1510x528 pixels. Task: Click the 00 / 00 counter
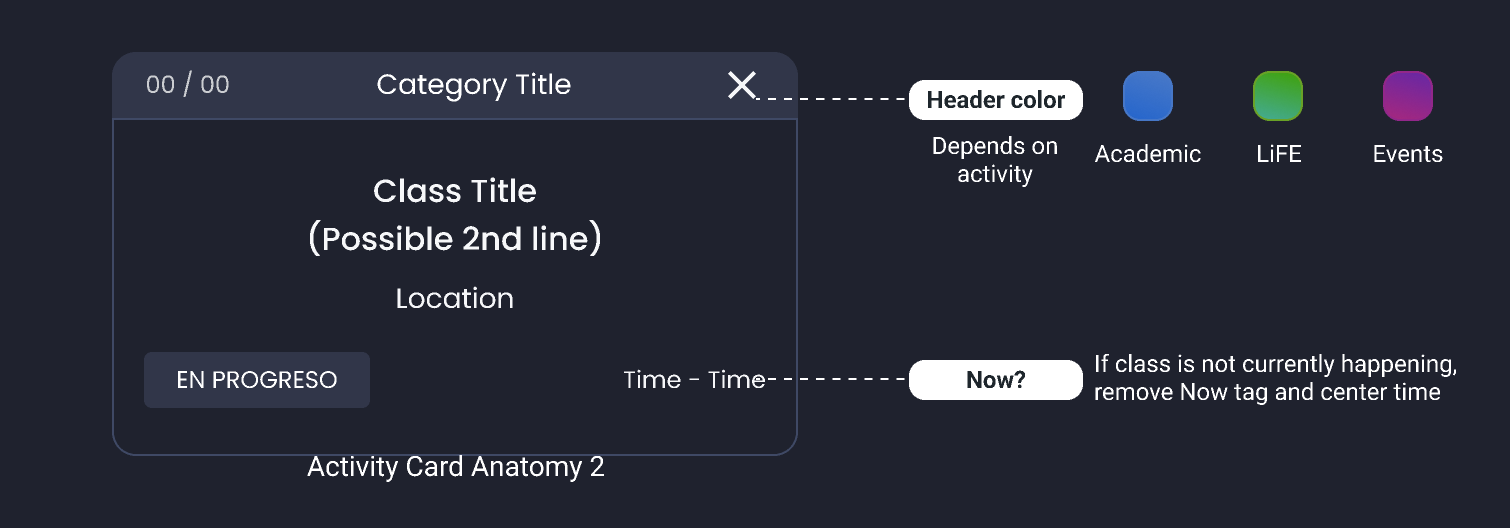coord(188,85)
